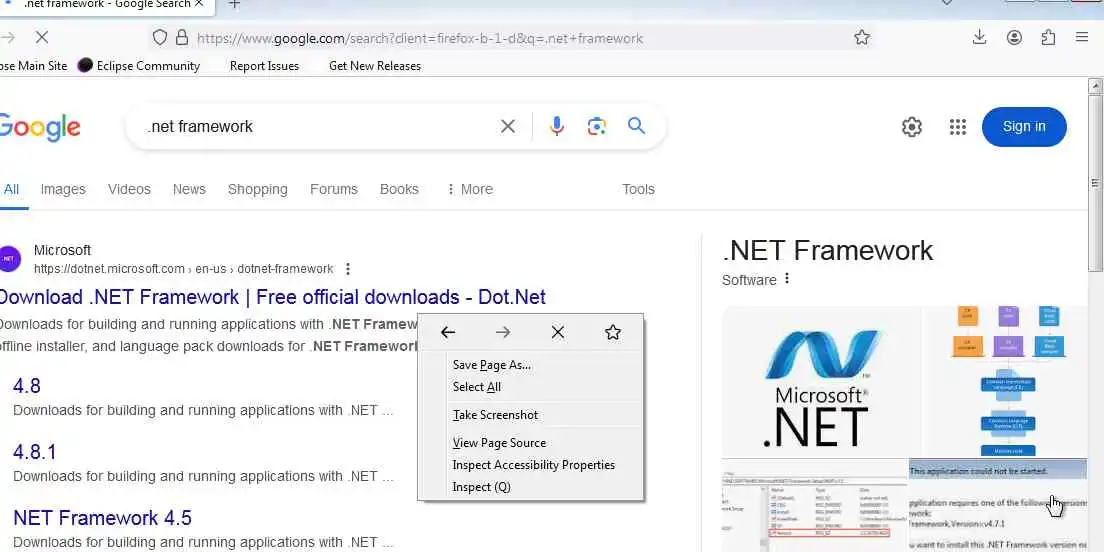This screenshot has width=1104, height=552.
Task: Open the registry editor screenshot thumbnail
Action: click(815, 505)
